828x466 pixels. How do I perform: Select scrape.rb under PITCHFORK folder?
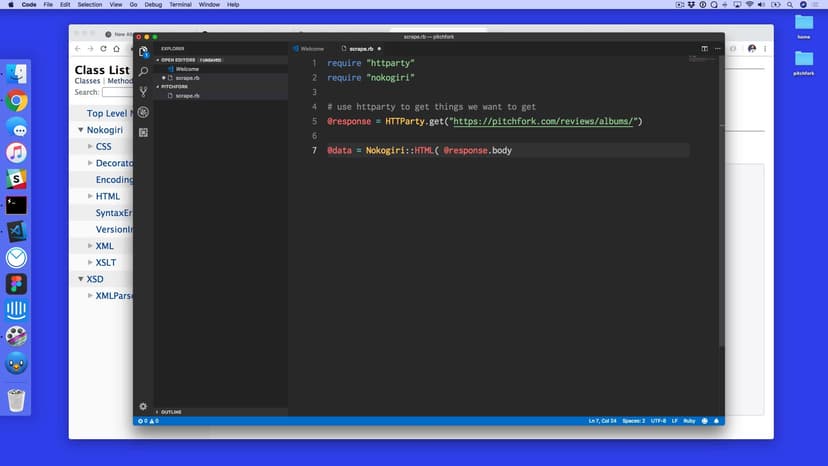pos(188,96)
